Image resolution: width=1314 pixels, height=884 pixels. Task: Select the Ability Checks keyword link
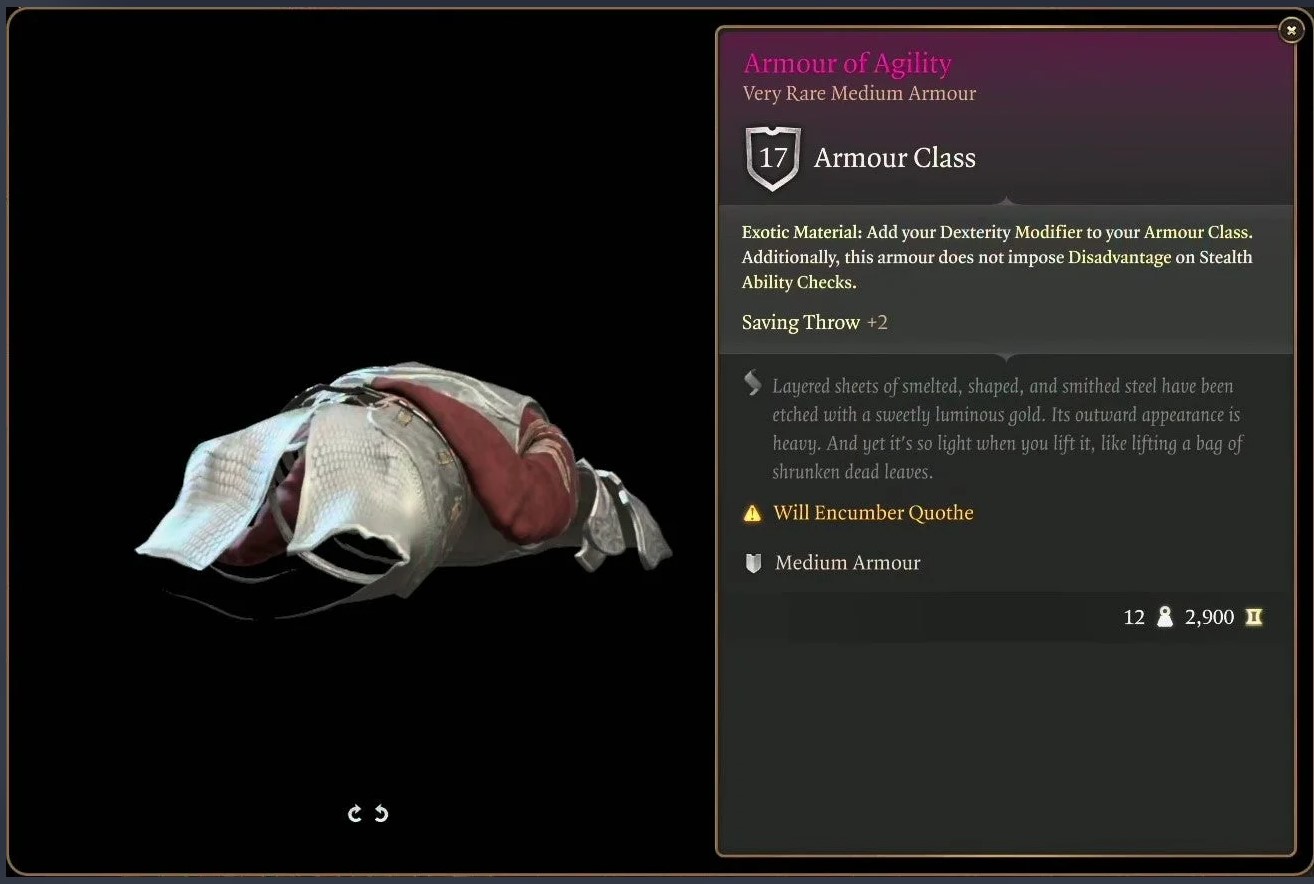point(798,282)
